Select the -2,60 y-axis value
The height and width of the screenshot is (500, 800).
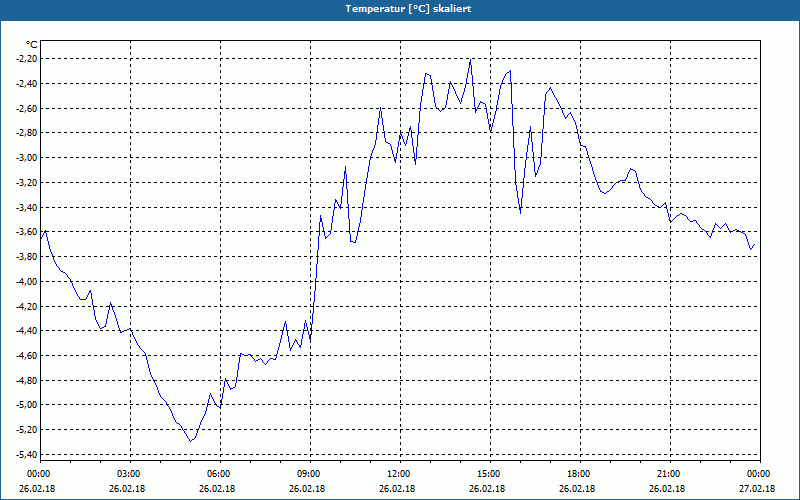27,108
